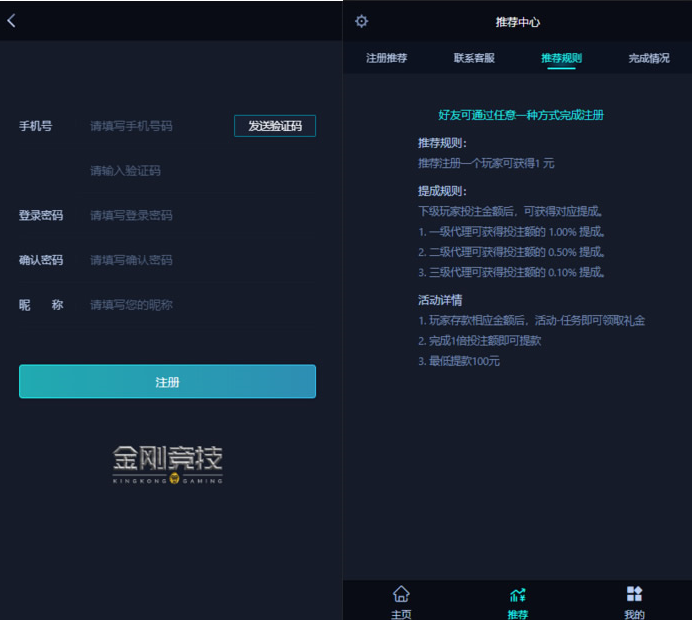Screen dimensions: 692x620
Task: Click the 确认密码 field label
Action: (x=41, y=260)
